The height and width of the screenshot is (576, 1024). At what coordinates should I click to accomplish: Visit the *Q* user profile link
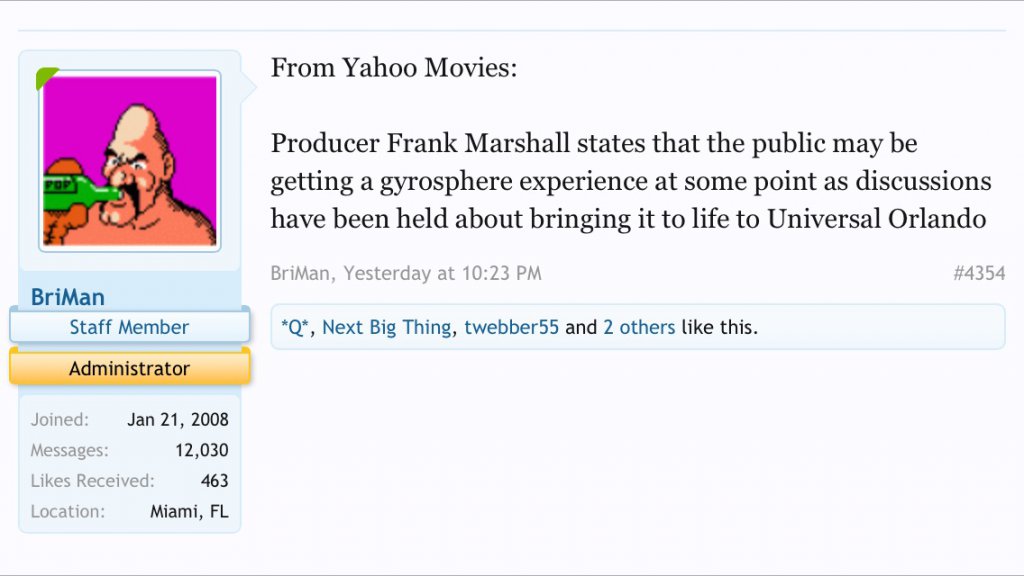click(x=296, y=327)
